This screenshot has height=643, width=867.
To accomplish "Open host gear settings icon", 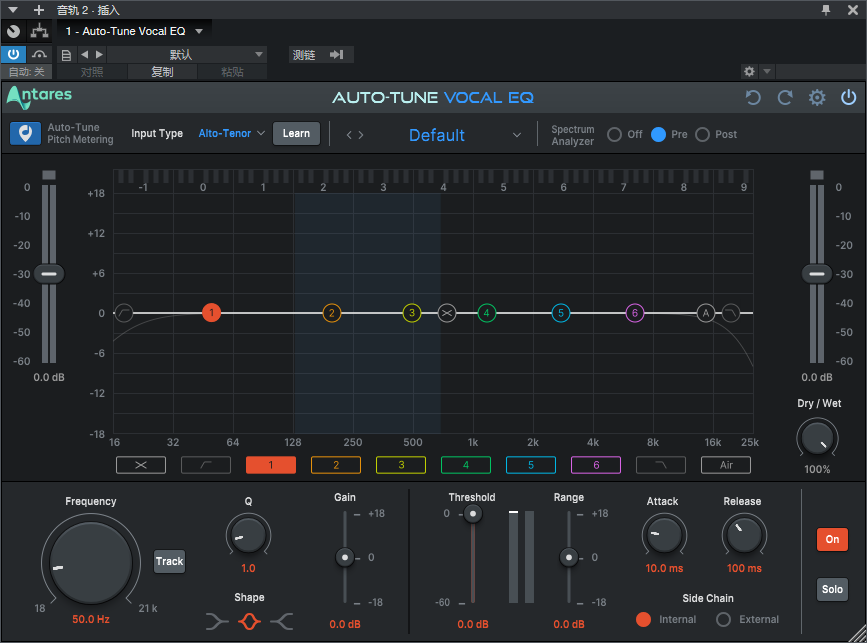I will point(749,71).
